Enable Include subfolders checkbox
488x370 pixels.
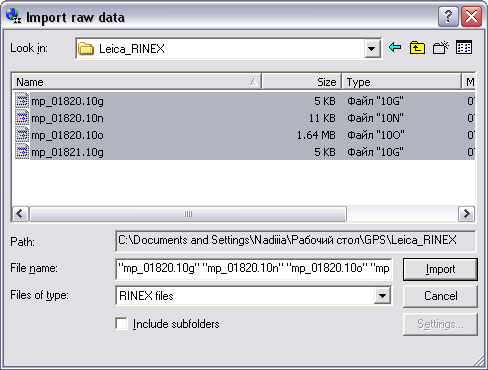[121, 324]
